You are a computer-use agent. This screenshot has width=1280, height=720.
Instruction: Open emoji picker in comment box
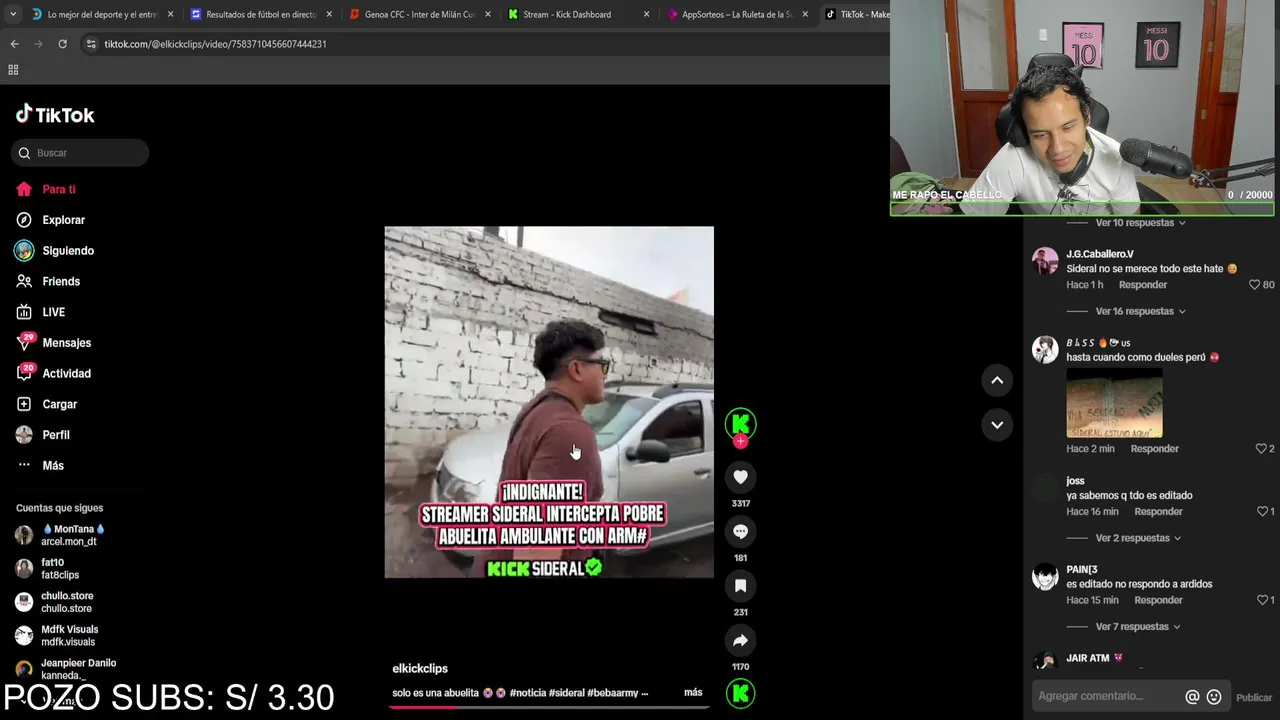point(1214,697)
